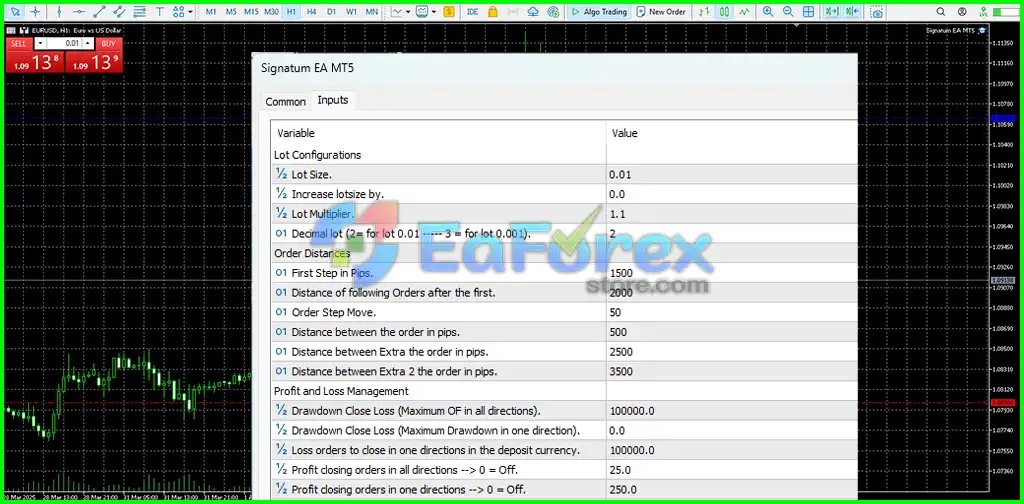Screen dimensions: 1024x504
Task: Switch chart to W1 timeframe
Action: [x=351, y=12]
